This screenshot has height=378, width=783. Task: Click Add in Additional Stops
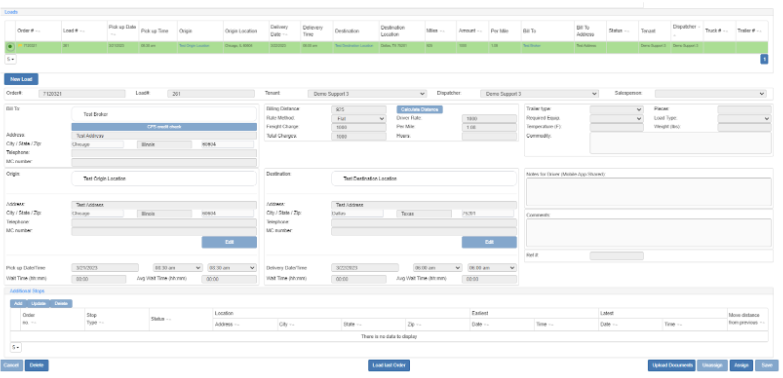click(x=18, y=304)
